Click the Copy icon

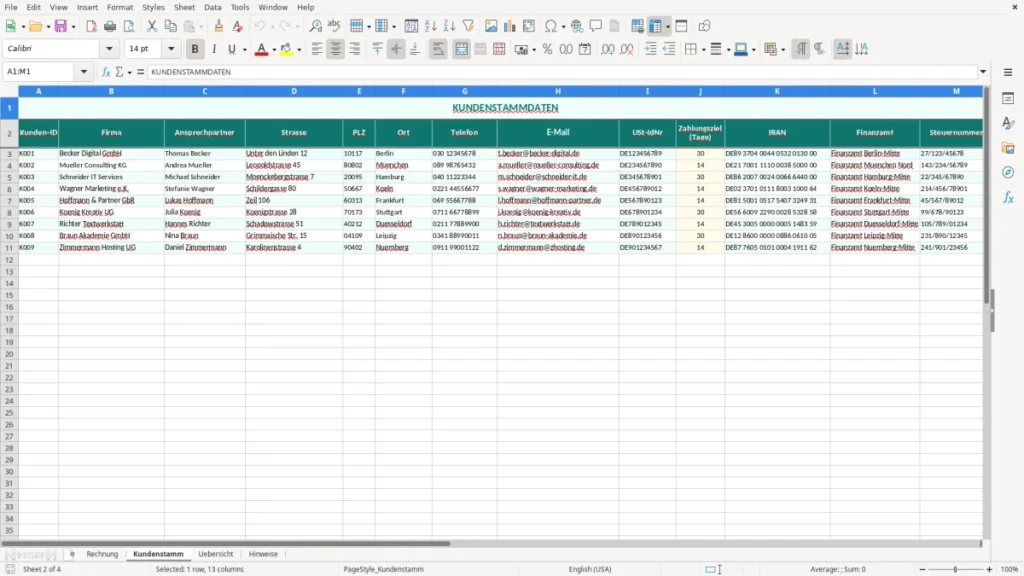(x=170, y=26)
